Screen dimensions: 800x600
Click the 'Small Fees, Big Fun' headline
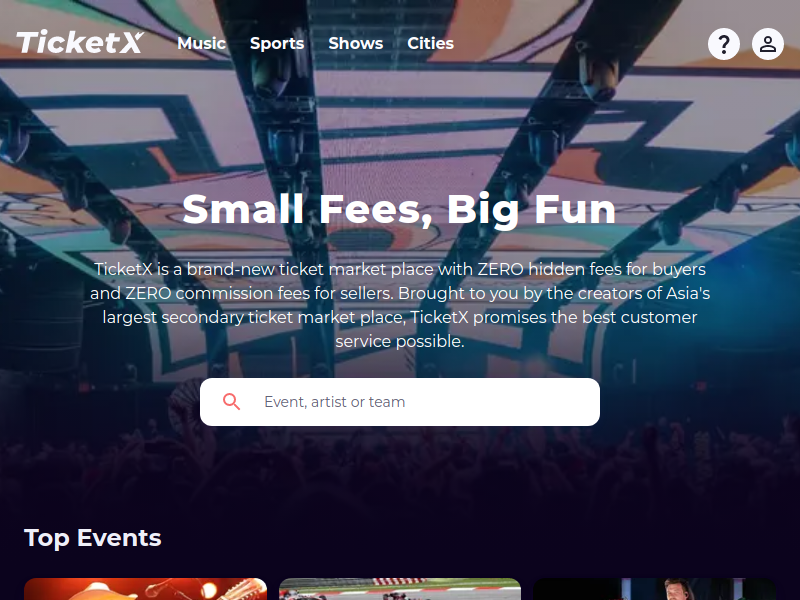tap(399, 209)
